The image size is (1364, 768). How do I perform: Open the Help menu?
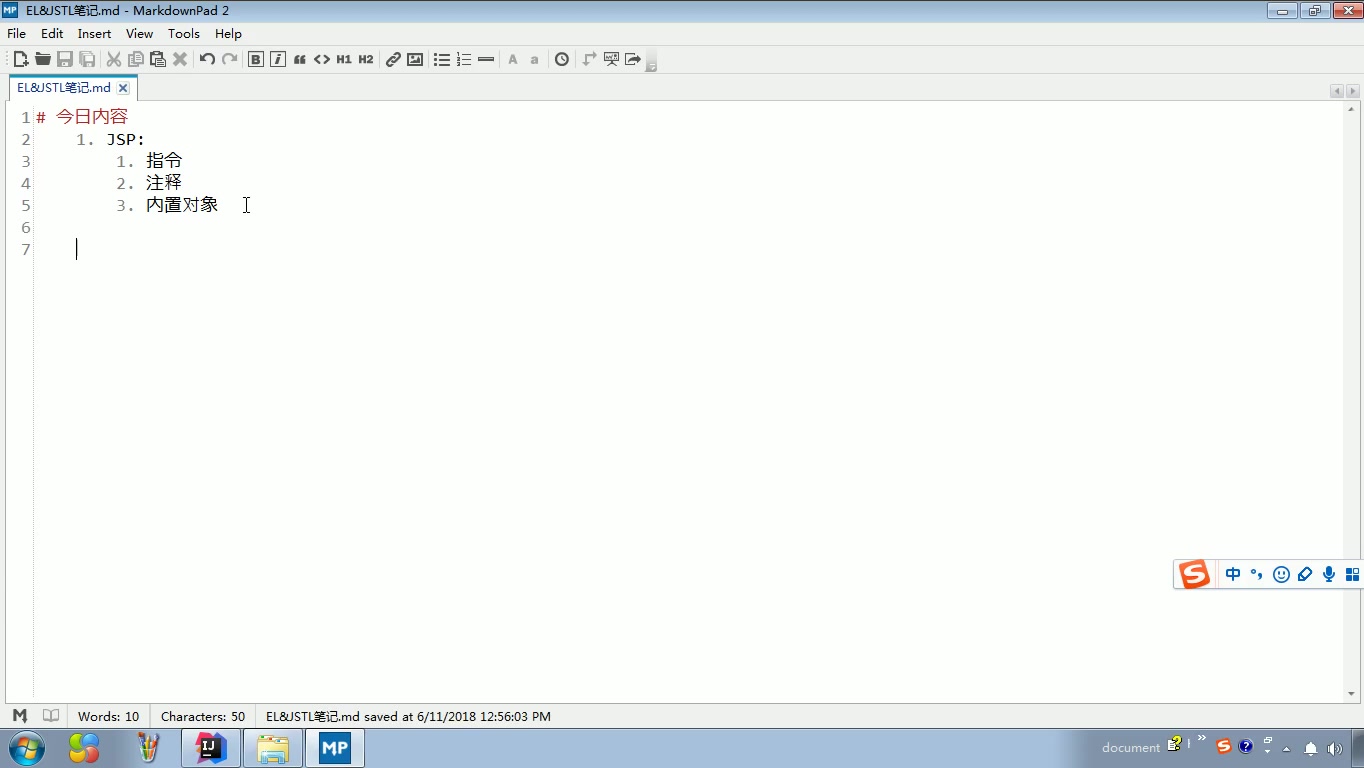click(228, 34)
